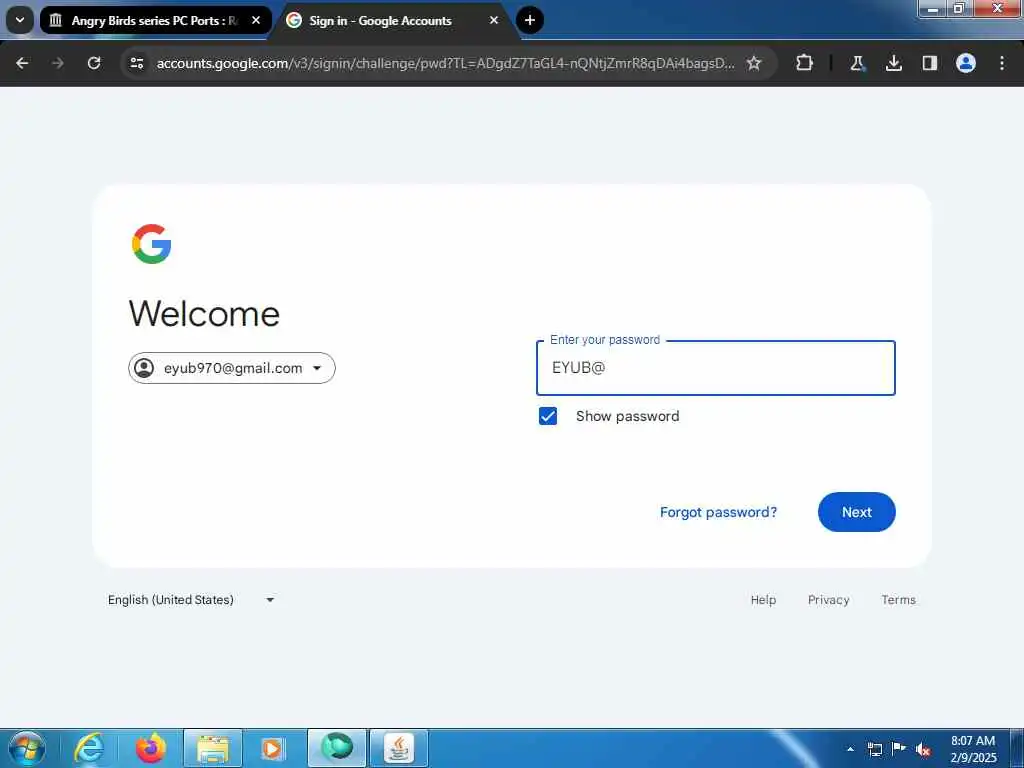
Task: Click the Java taskbar icon
Action: [399, 748]
